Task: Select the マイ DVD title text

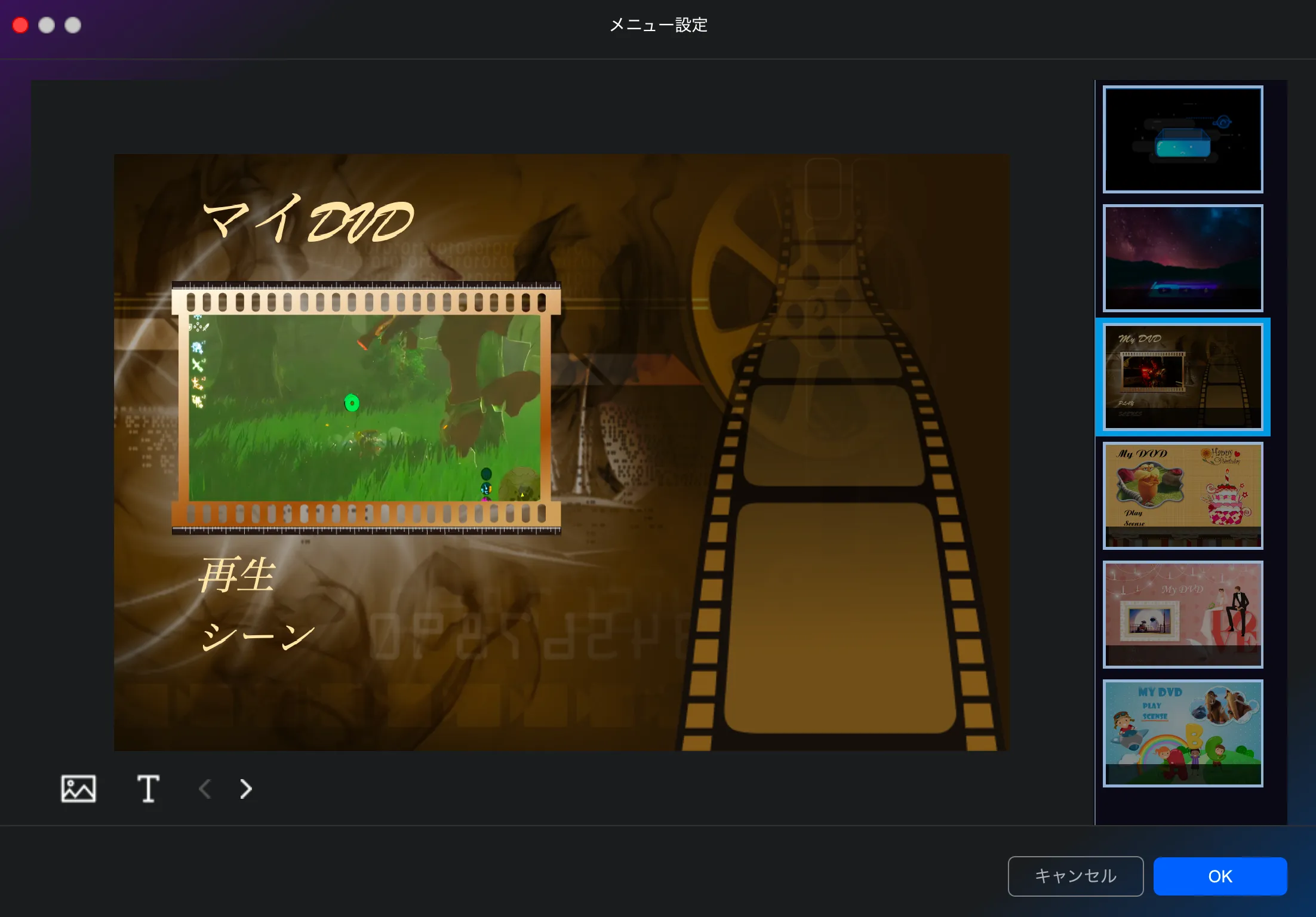Action: coord(308,220)
